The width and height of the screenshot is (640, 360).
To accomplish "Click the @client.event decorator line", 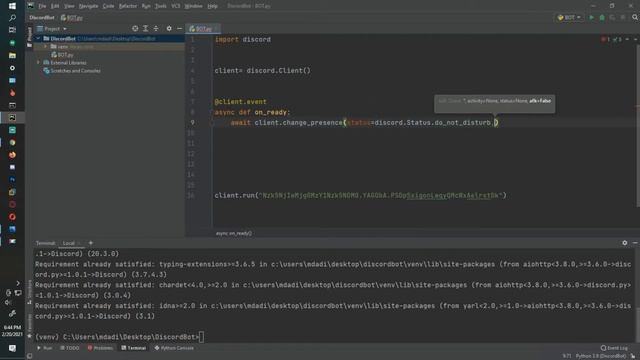I will [x=240, y=102].
